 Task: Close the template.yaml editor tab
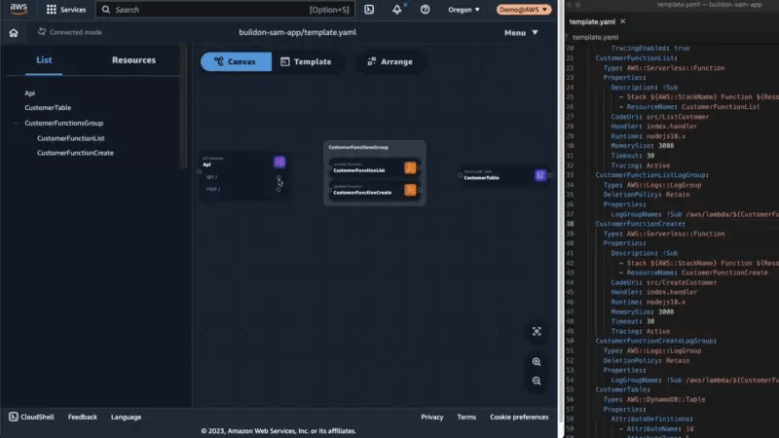coord(623,21)
